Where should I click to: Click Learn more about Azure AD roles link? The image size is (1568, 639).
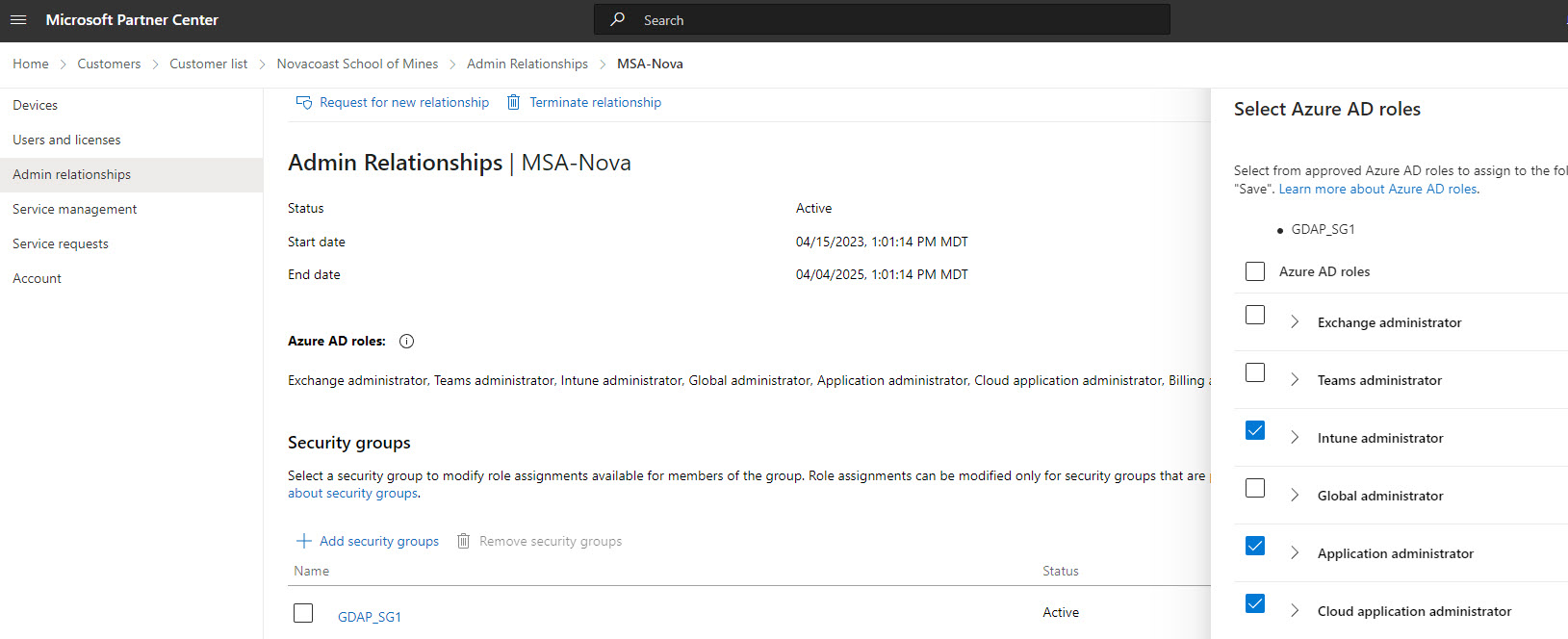(1378, 190)
